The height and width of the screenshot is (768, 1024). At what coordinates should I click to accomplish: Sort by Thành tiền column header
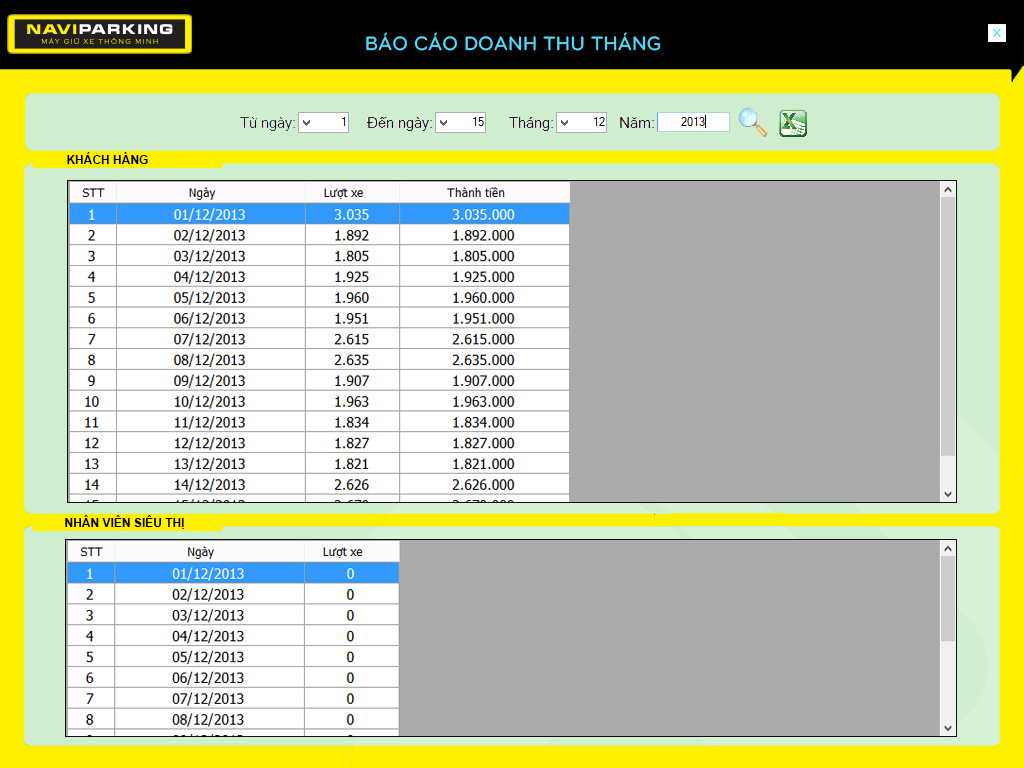tap(476, 192)
